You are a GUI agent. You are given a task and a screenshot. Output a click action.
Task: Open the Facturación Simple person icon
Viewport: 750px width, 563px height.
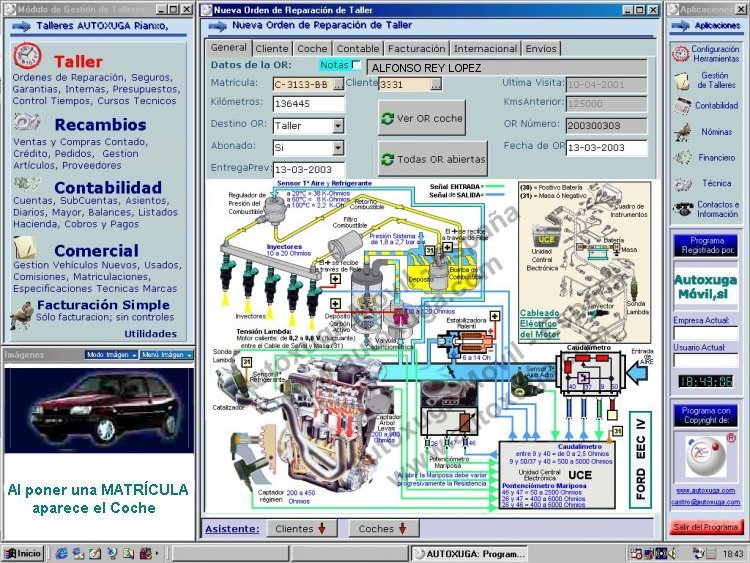click(22, 315)
